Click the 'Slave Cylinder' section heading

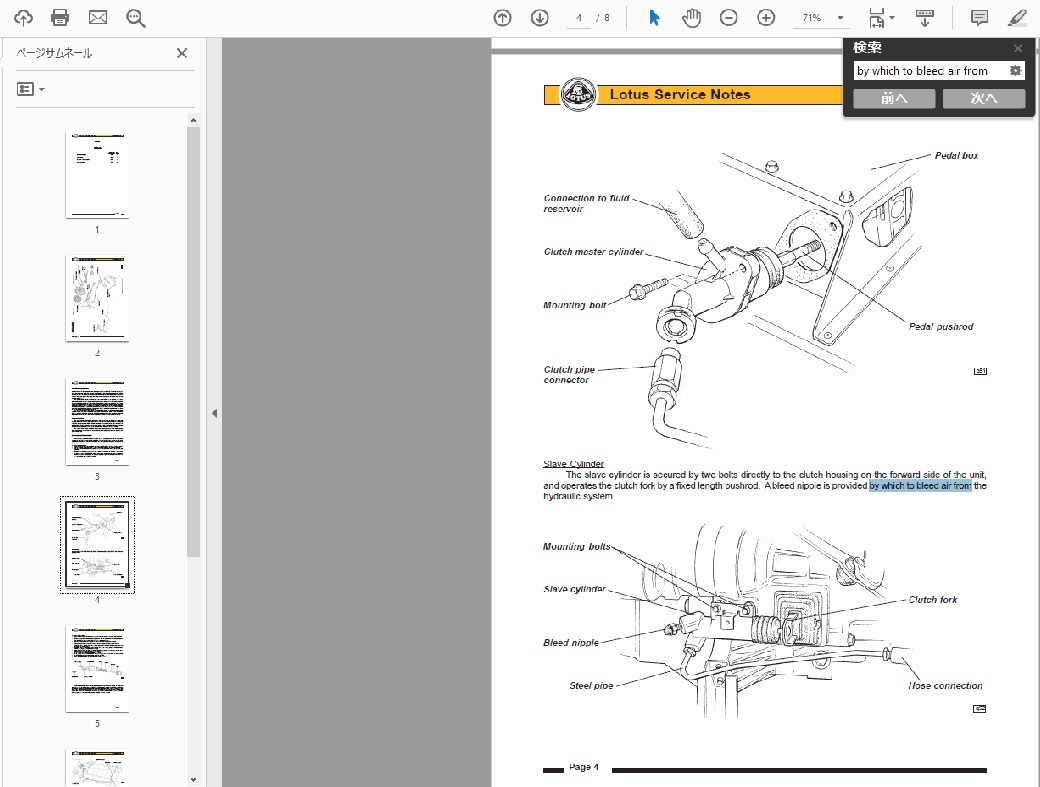click(574, 463)
